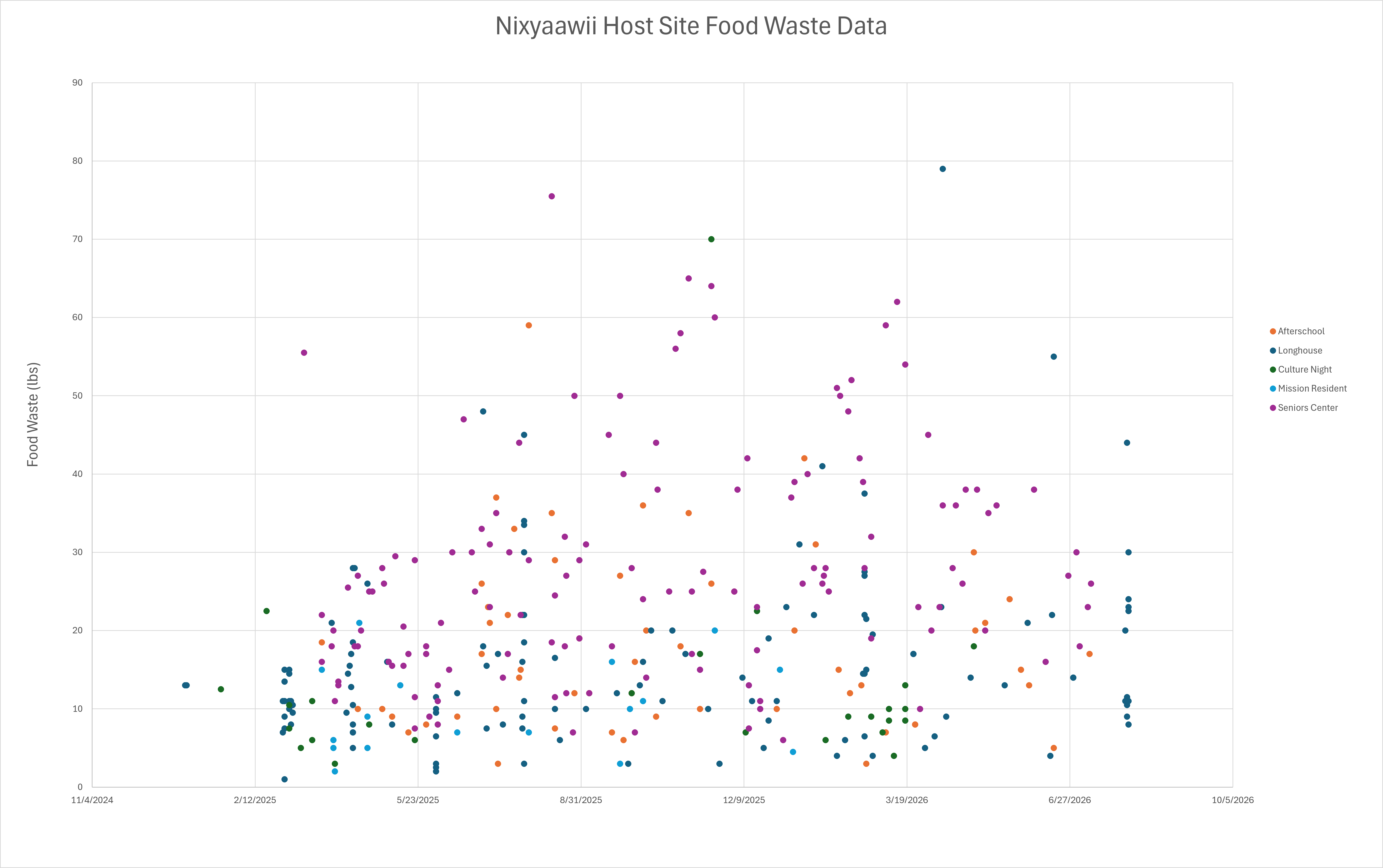
Task: Select the Longhouse point at 55 lbs
Action: coord(1054,357)
